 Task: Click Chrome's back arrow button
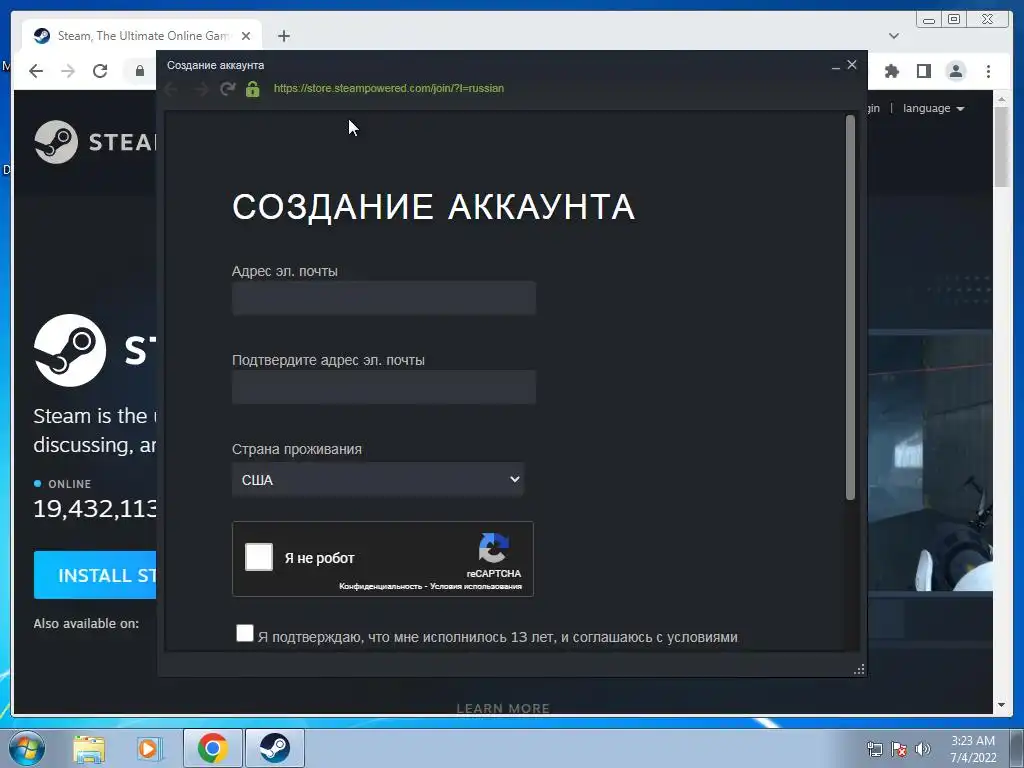click(36, 71)
